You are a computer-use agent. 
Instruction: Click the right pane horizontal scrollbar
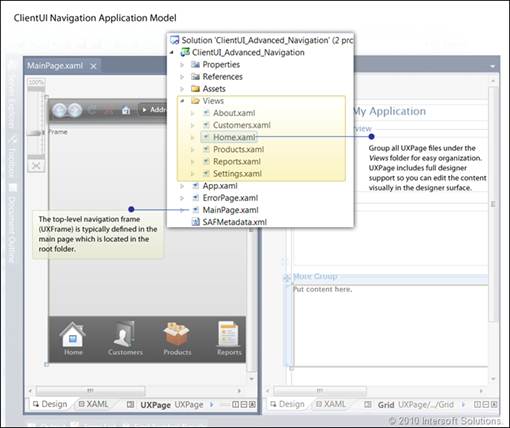320,390
